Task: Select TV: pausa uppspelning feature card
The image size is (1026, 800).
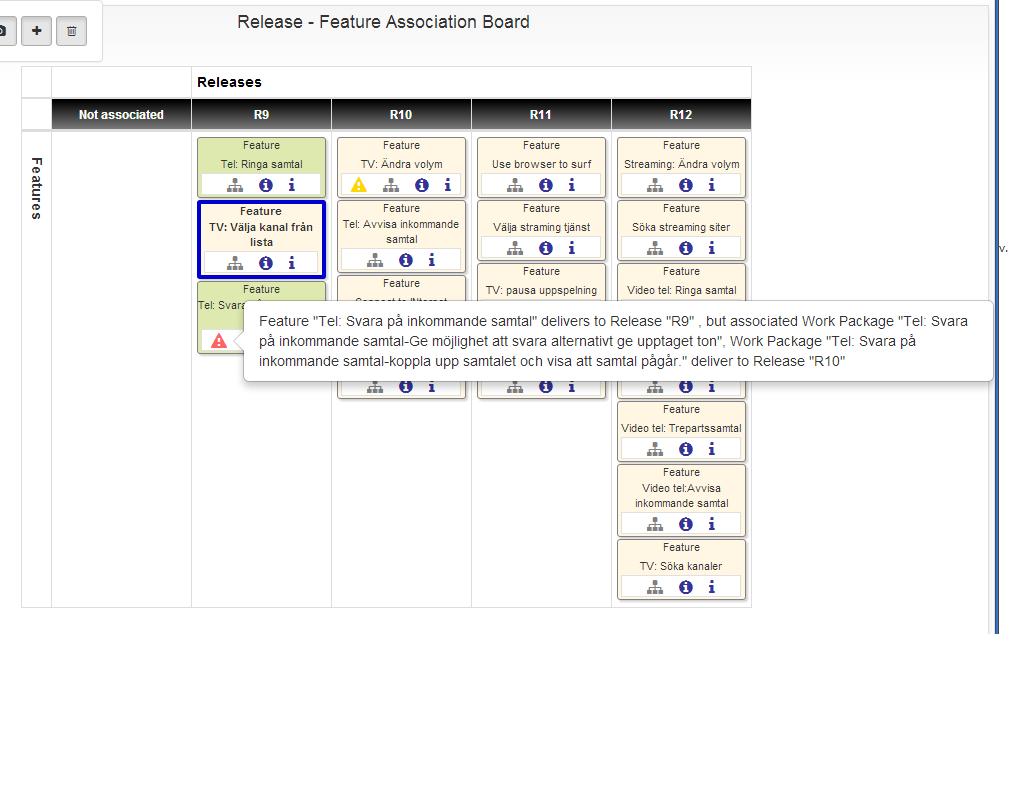Action: (541, 283)
